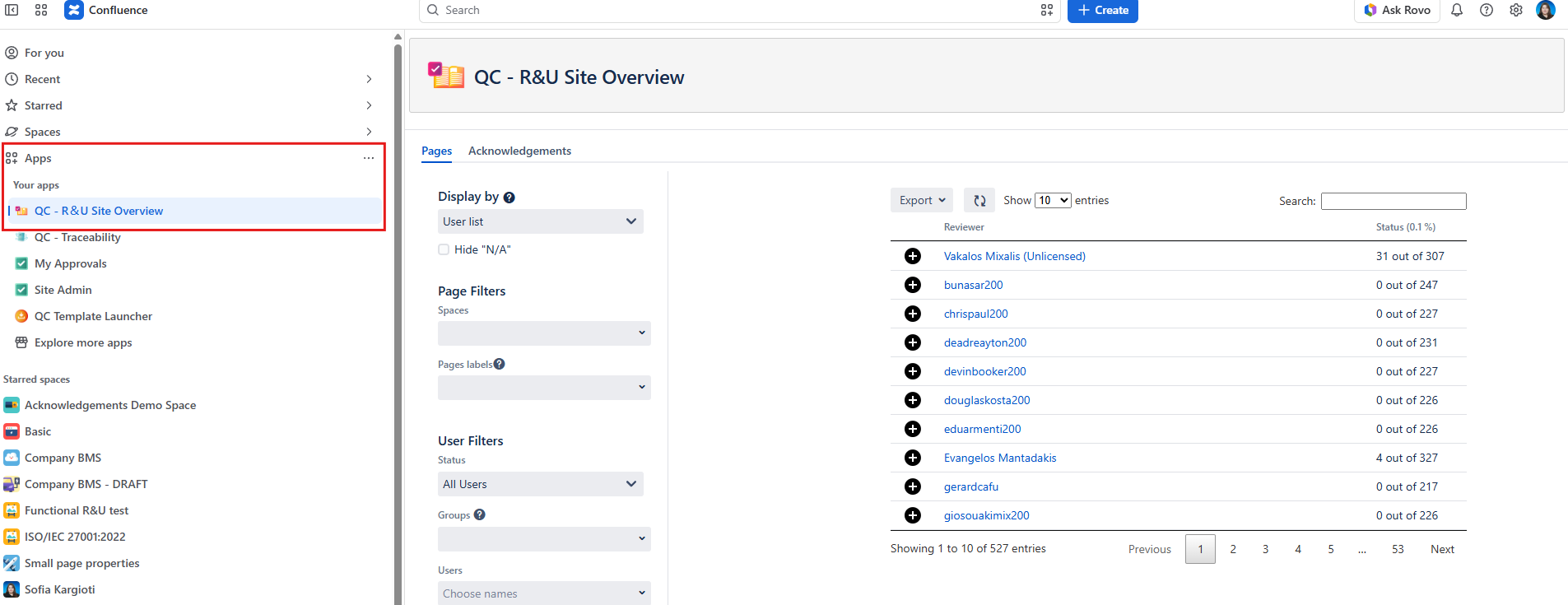The width and height of the screenshot is (1568, 605).
Task: Jump to page 53 of entries
Action: pyautogui.click(x=1398, y=549)
